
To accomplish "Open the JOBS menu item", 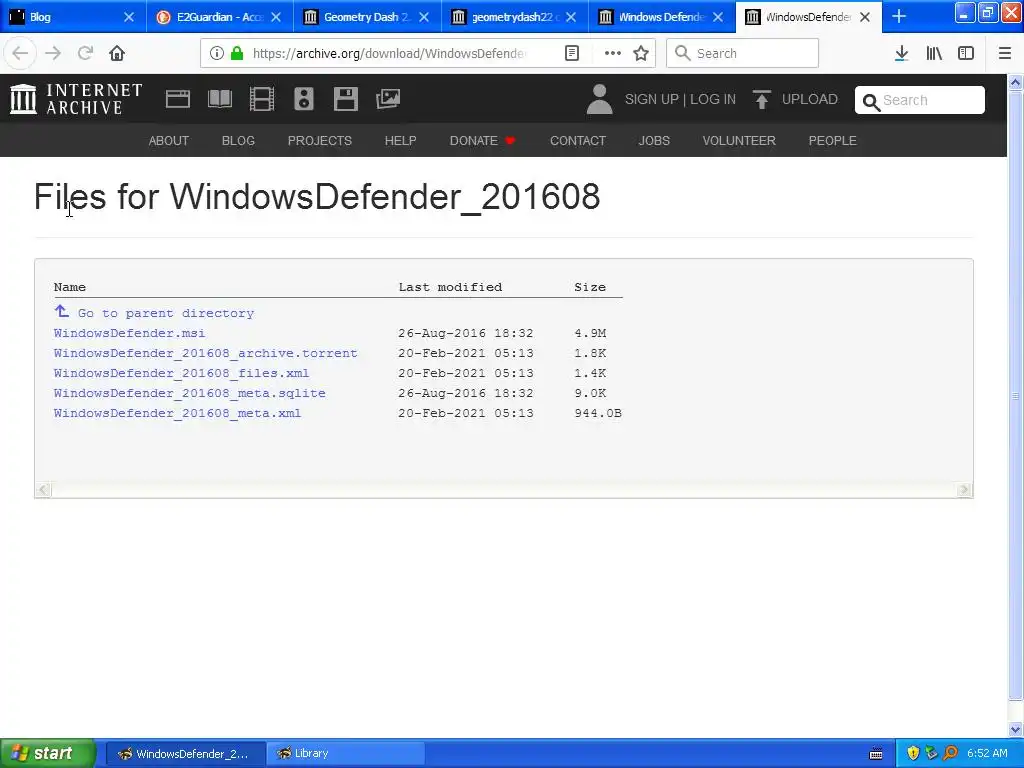I will pyautogui.click(x=654, y=140).
